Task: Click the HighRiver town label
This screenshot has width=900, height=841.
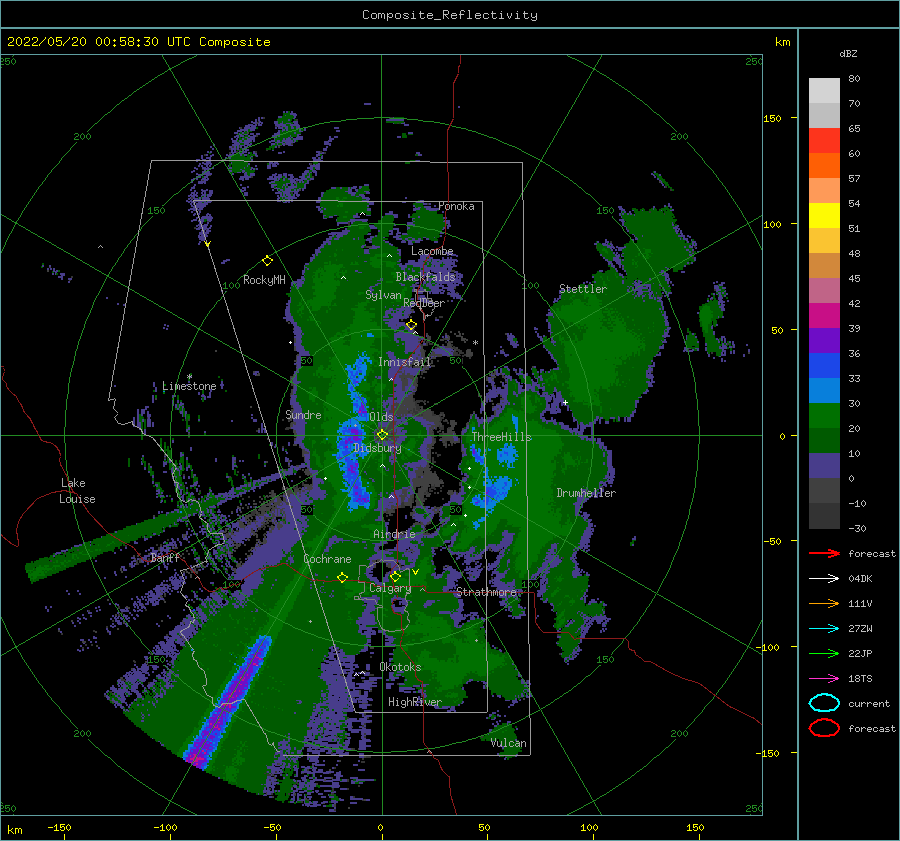Action: pyautogui.click(x=415, y=702)
